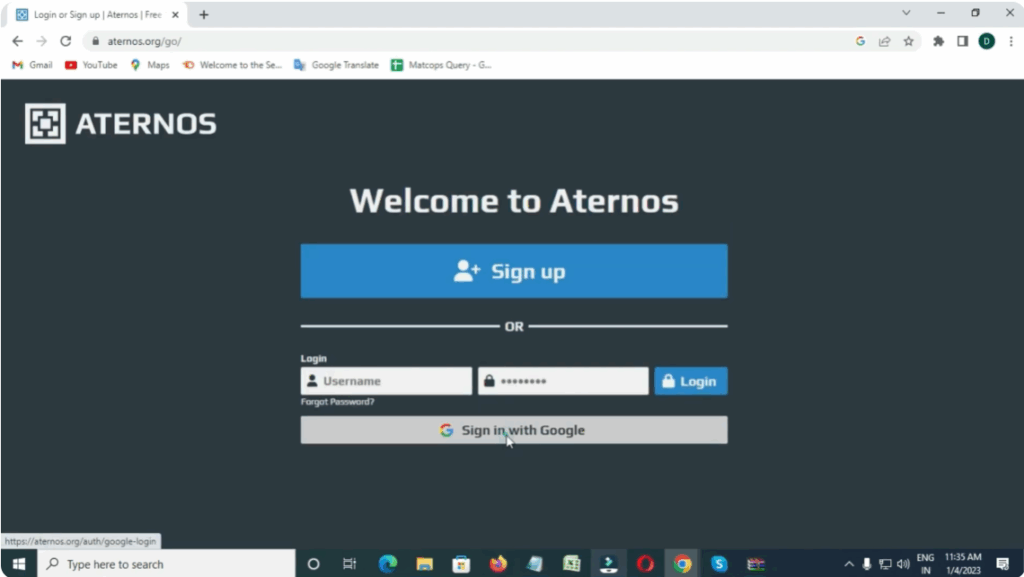Open Chrome's three-dot menu
The width and height of the screenshot is (1024, 577).
click(1013, 43)
